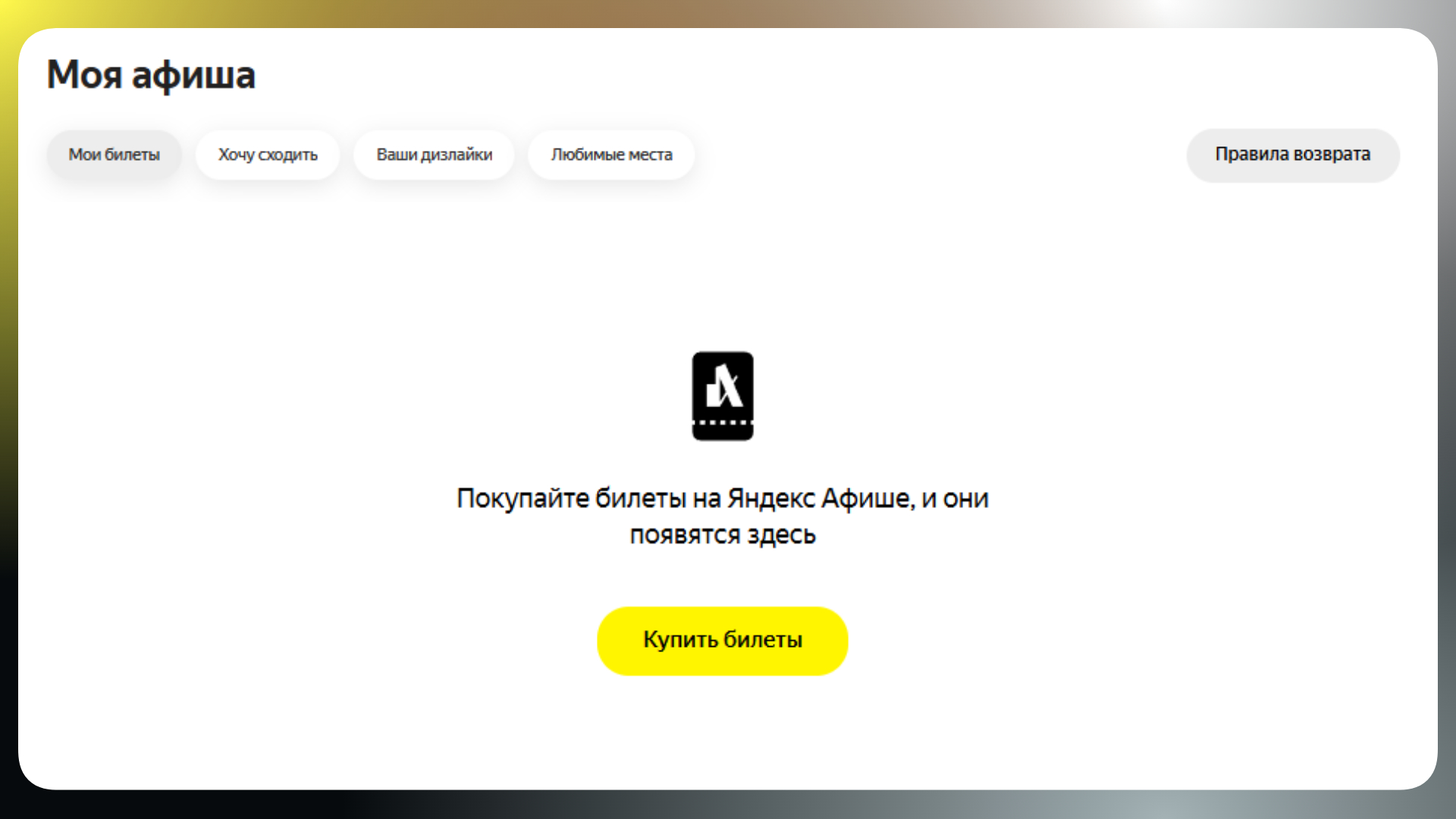Click the Моя афиша page heading
The image size is (1456, 819).
click(151, 75)
